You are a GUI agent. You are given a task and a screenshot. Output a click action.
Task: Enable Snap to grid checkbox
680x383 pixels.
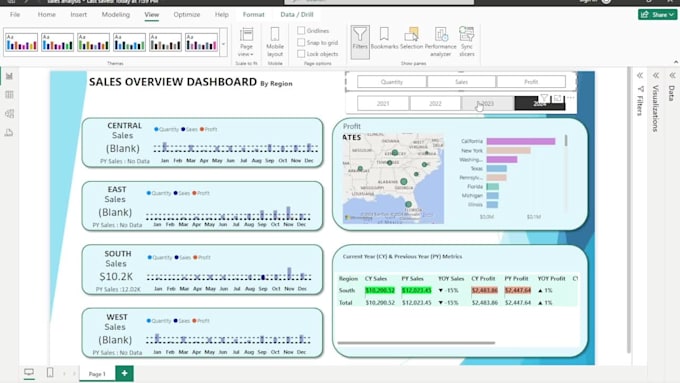pyautogui.click(x=301, y=42)
